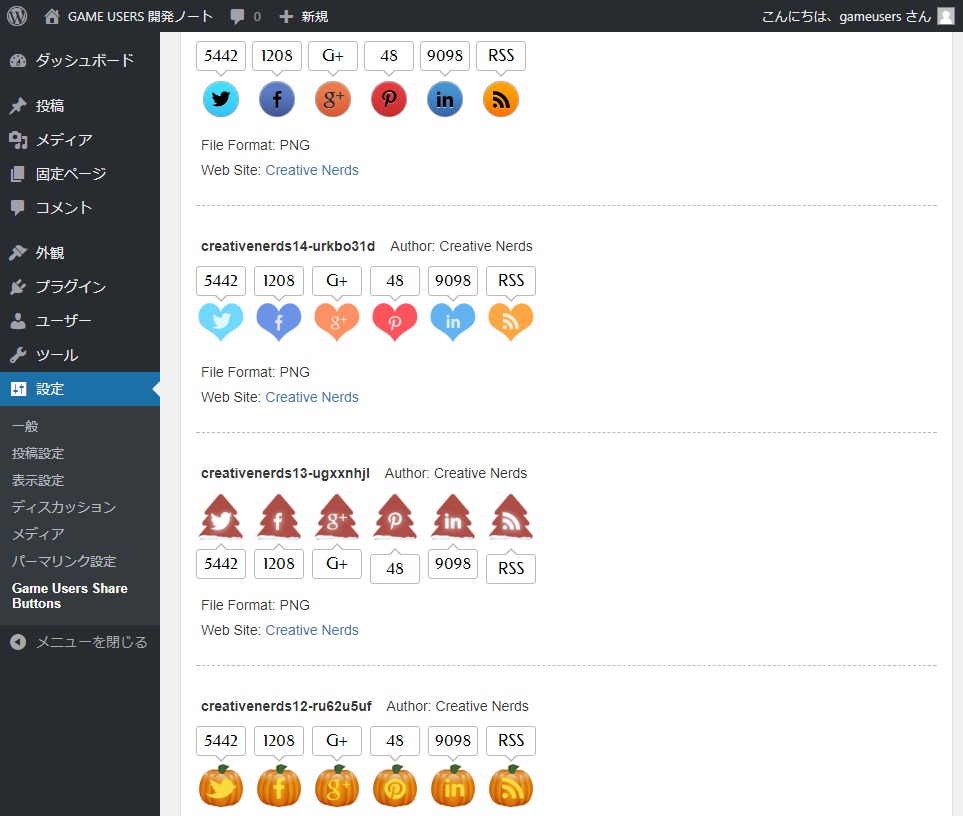Screen dimensions: 963x816
Task: Click GAME USERS 開発ノート site link
Action: click(x=129, y=16)
